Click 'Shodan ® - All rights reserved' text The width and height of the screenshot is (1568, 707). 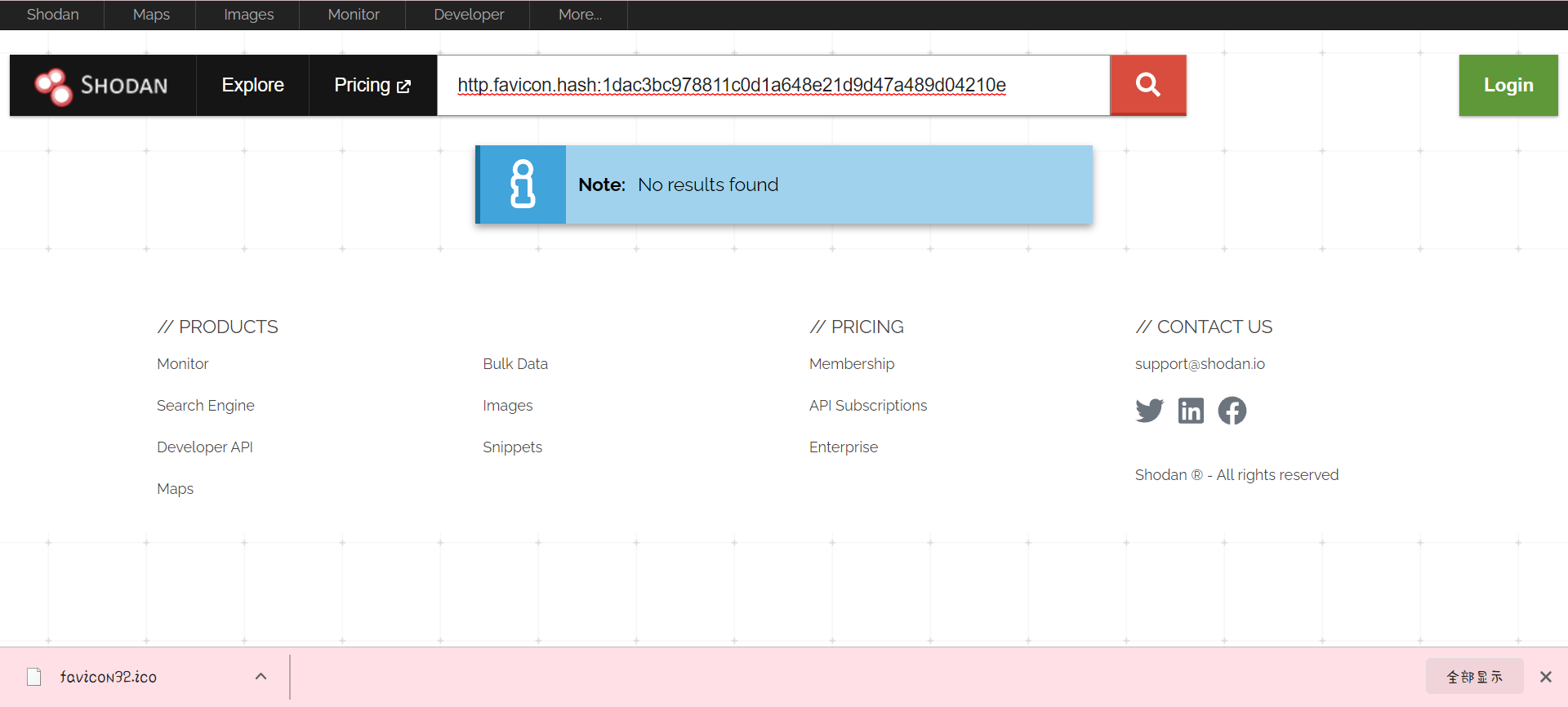(1236, 475)
